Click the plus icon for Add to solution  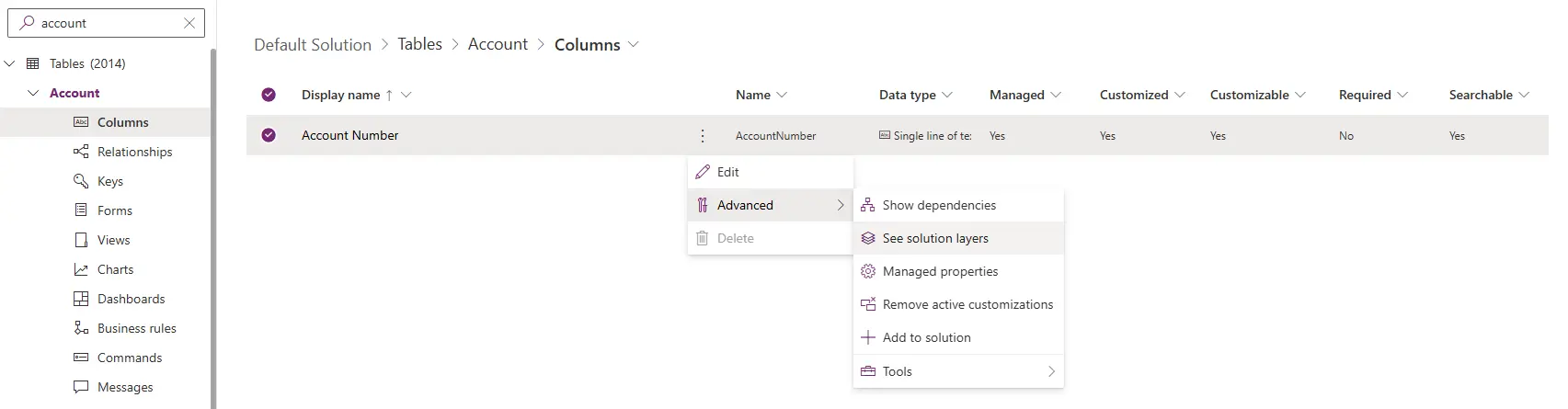867,337
